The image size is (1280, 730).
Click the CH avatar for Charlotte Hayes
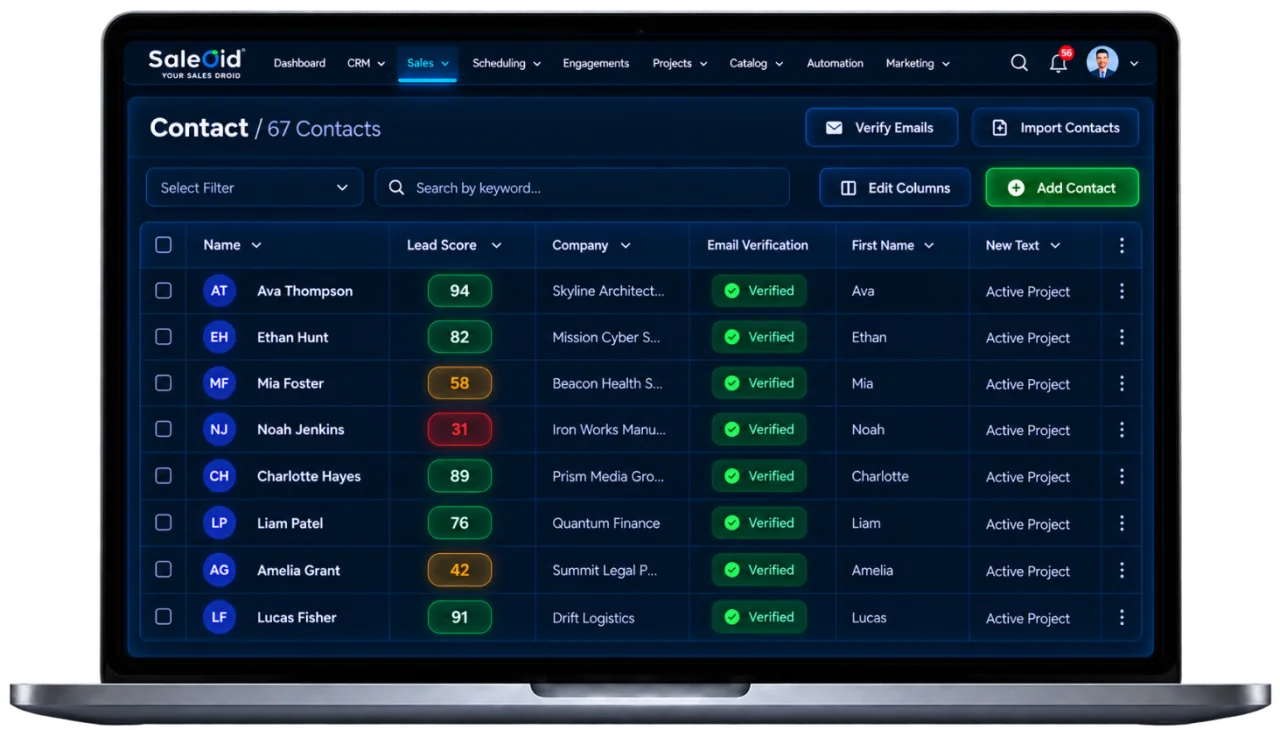[x=219, y=476]
